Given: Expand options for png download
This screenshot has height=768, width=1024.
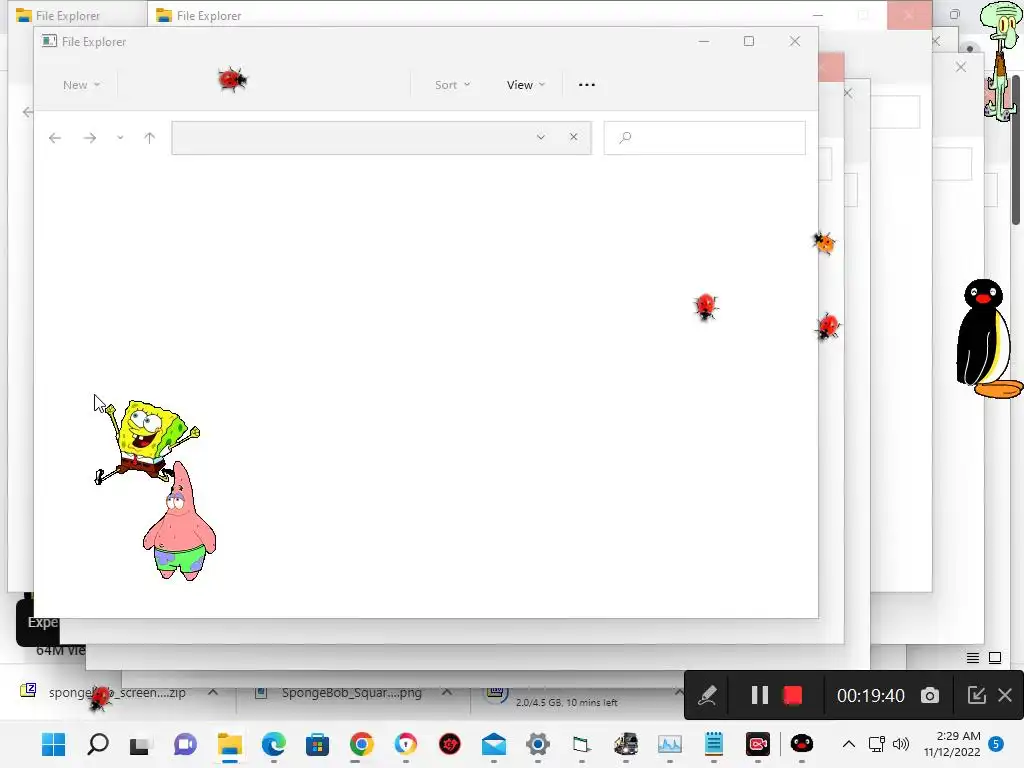Looking at the screenshot, I should coord(447,692).
